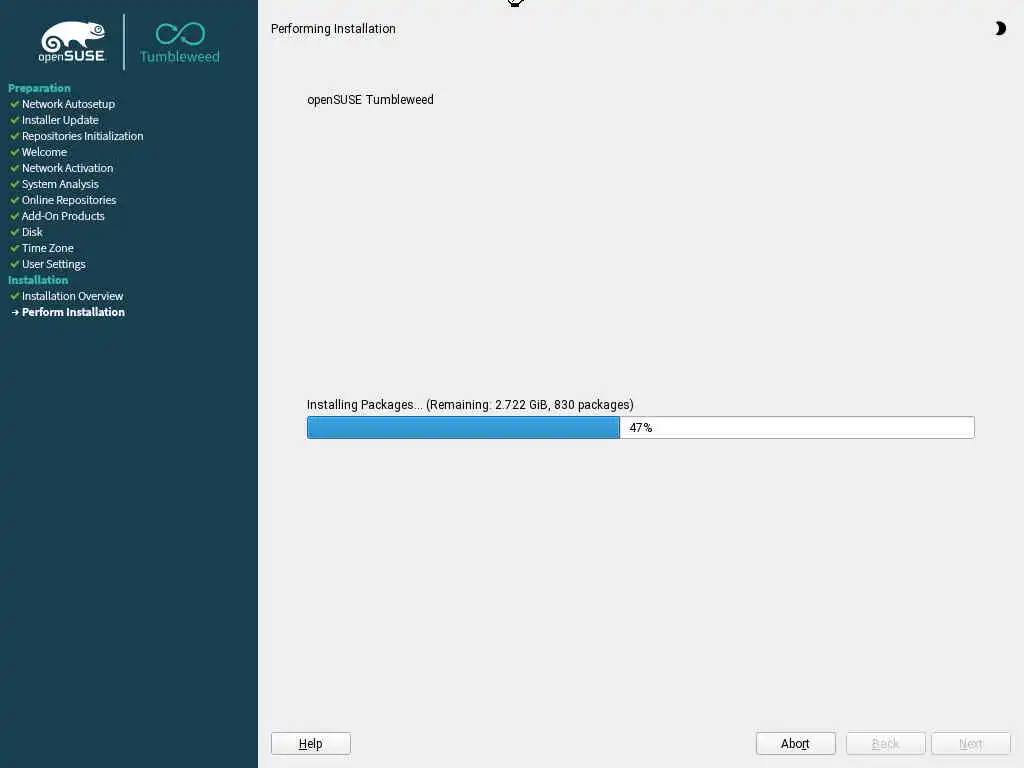Click the disabled Back button
This screenshot has width=1024, height=768.
coord(886,743)
